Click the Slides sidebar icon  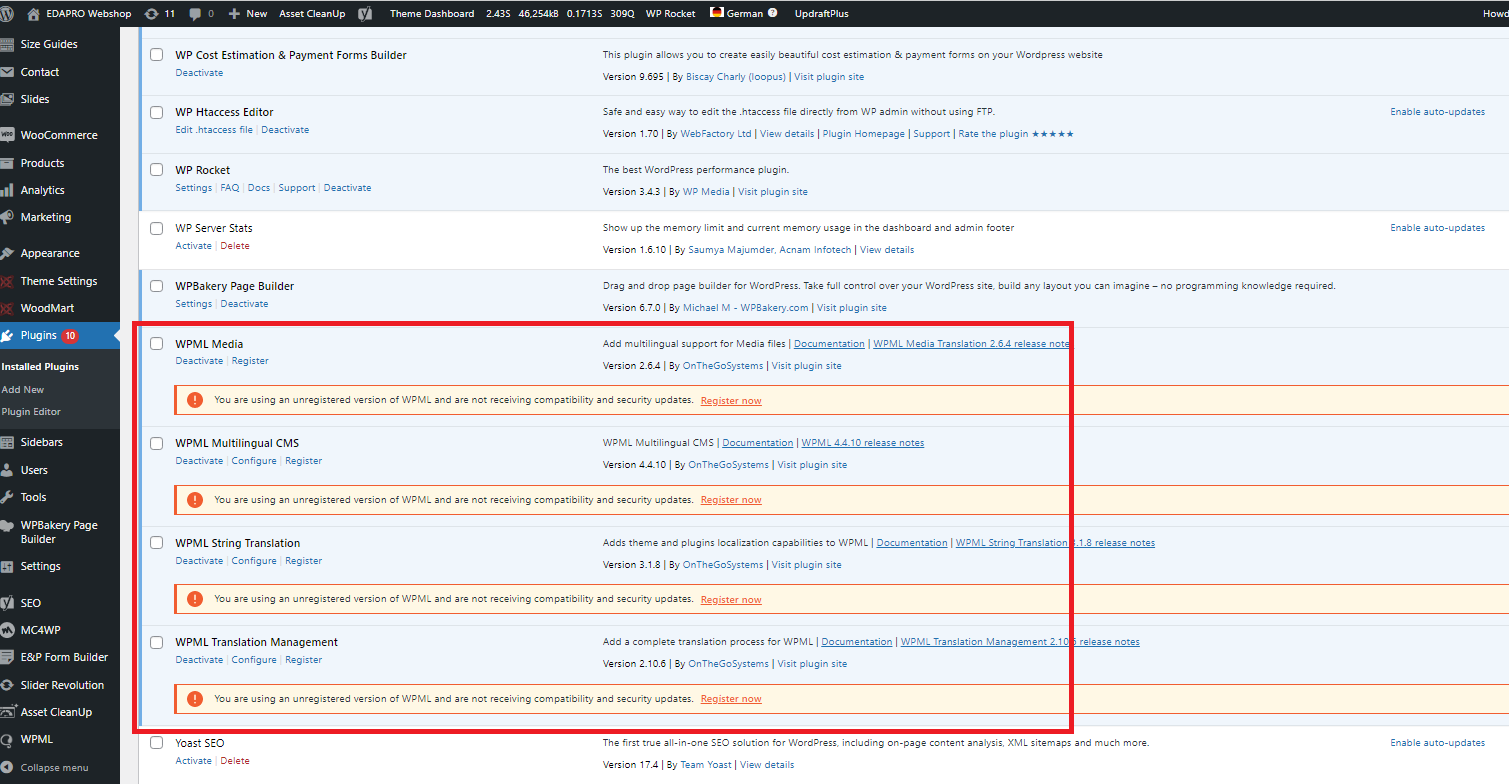pos(8,99)
